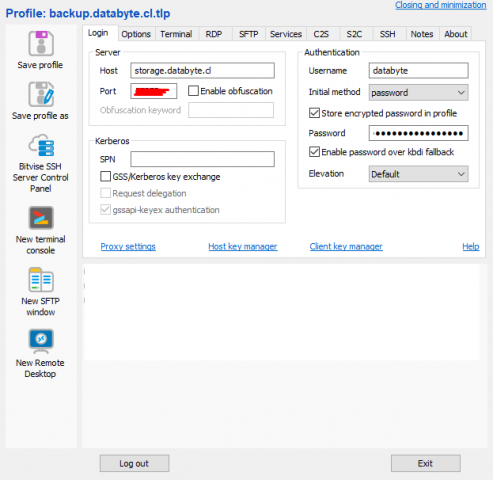Uncheck Store encrypted password in profile
This screenshot has height=480, width=493.
tap(314, 113)
